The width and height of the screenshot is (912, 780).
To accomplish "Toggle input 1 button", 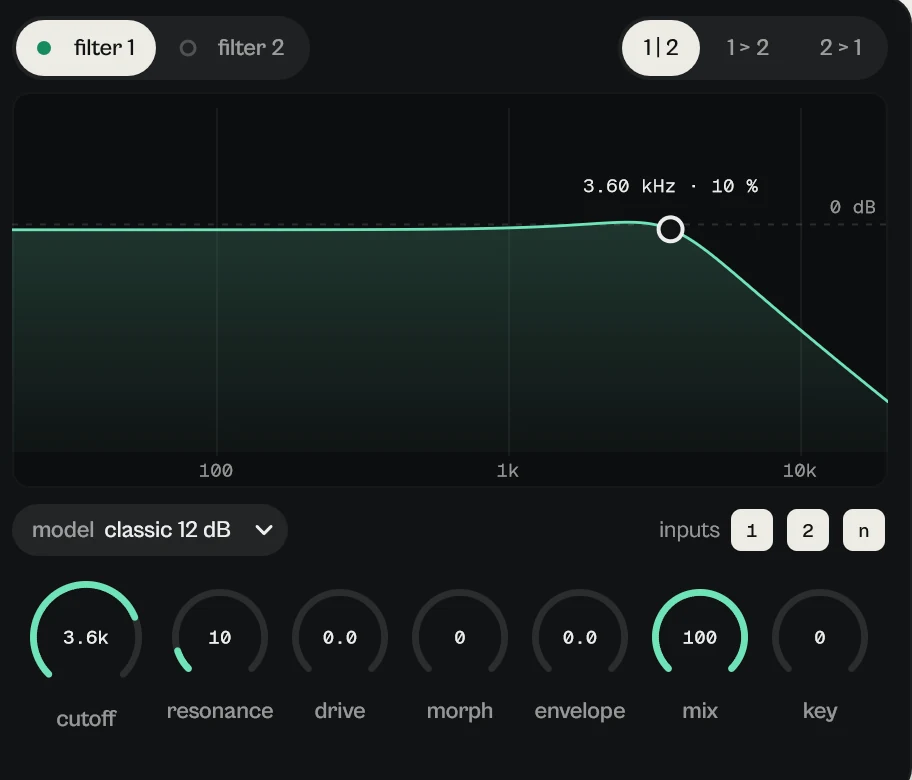I will (751, 530).
